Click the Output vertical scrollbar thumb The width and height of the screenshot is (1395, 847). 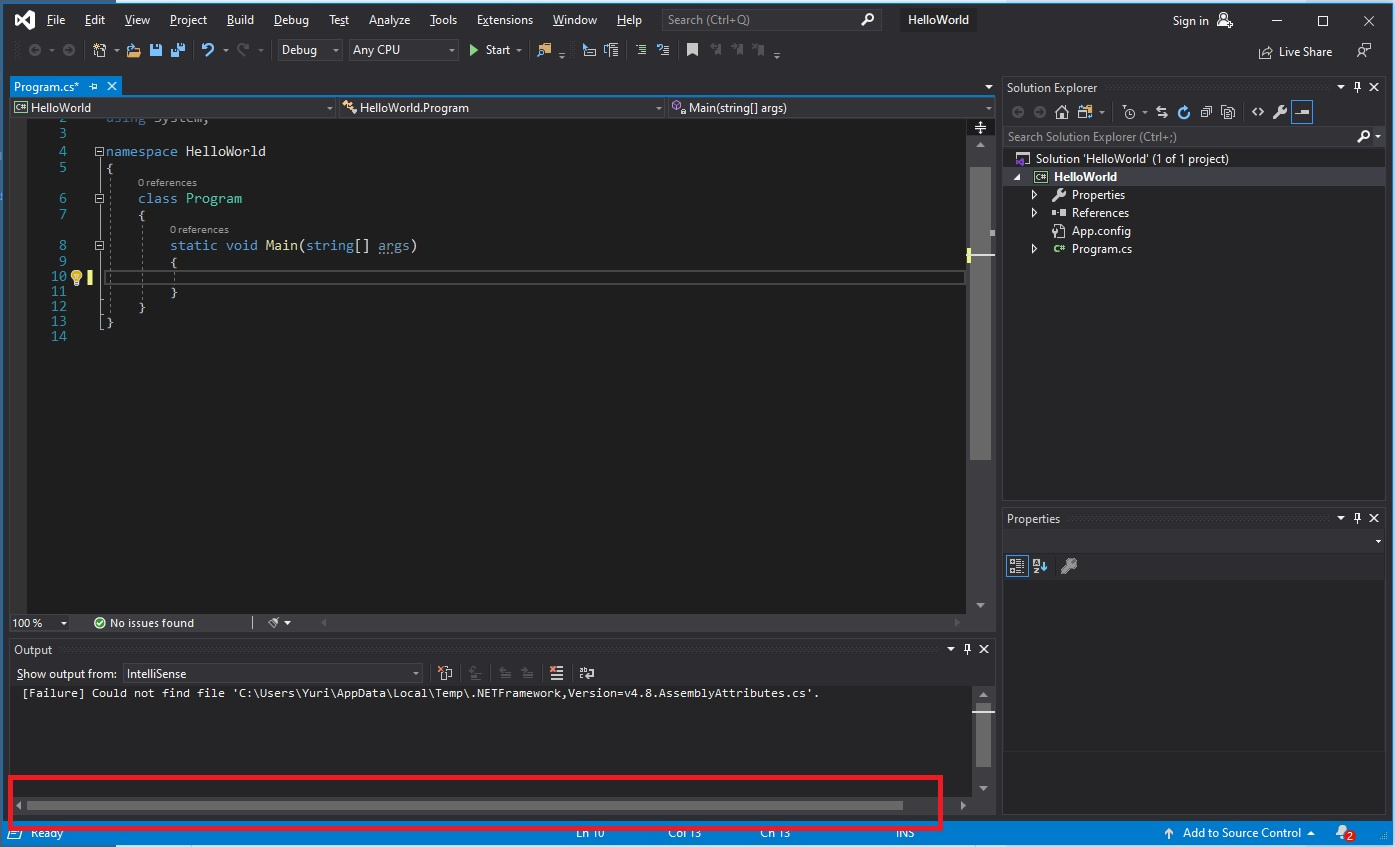pyautogui.click(x=983, y=735)
